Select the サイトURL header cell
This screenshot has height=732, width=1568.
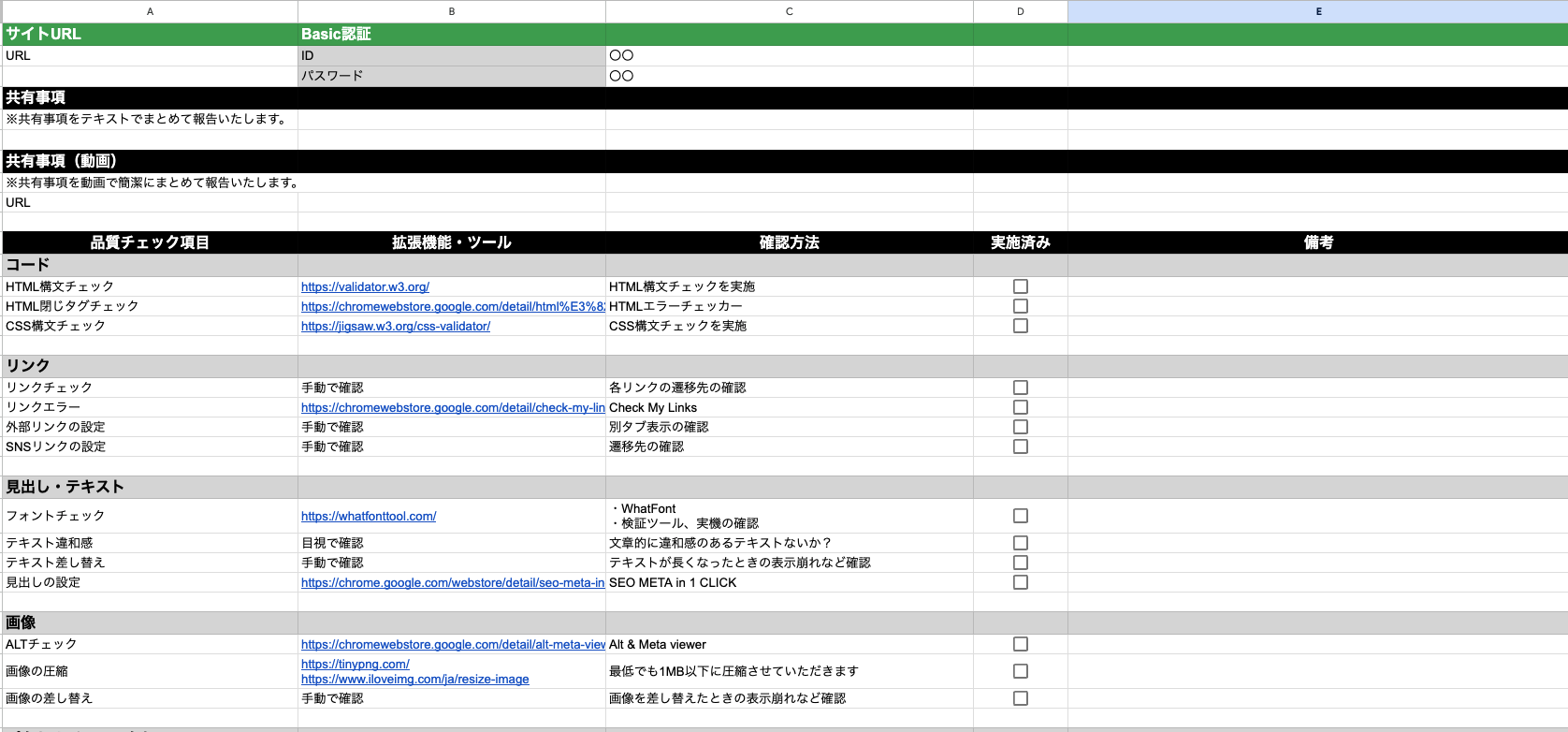pos(151,34)
